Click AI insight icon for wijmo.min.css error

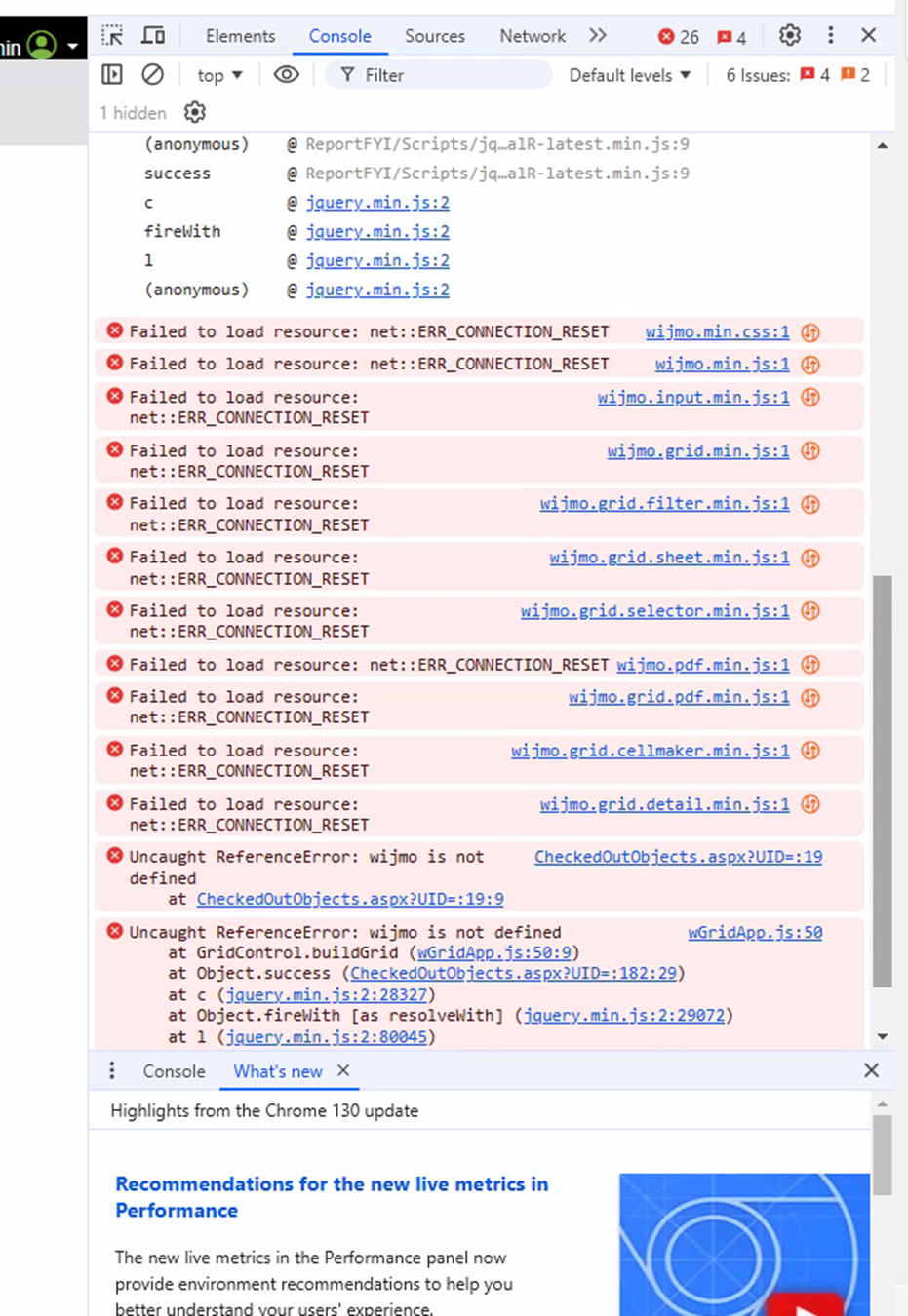(810, 332)
